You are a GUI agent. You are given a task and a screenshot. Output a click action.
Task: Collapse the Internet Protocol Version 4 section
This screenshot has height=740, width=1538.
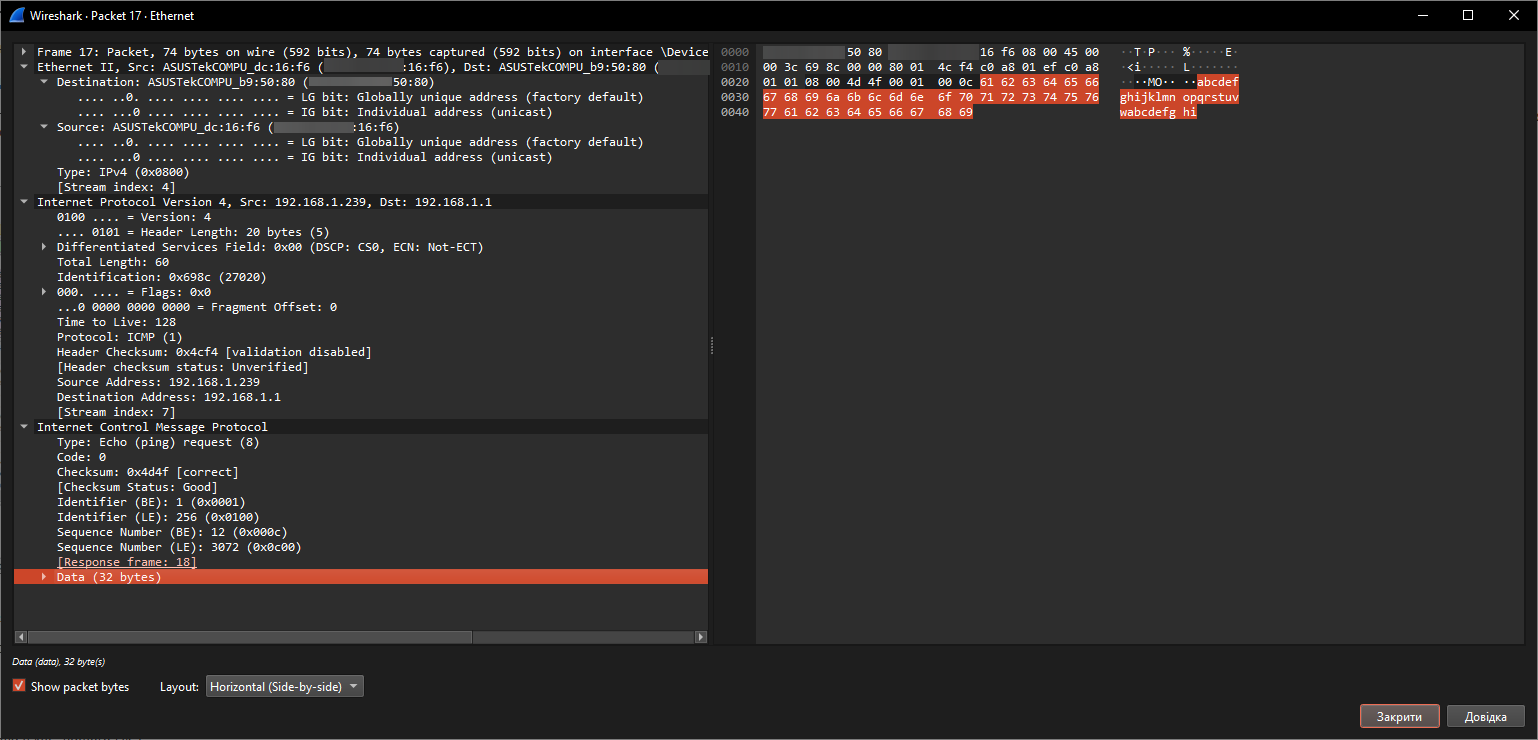[x=24, y=202]
